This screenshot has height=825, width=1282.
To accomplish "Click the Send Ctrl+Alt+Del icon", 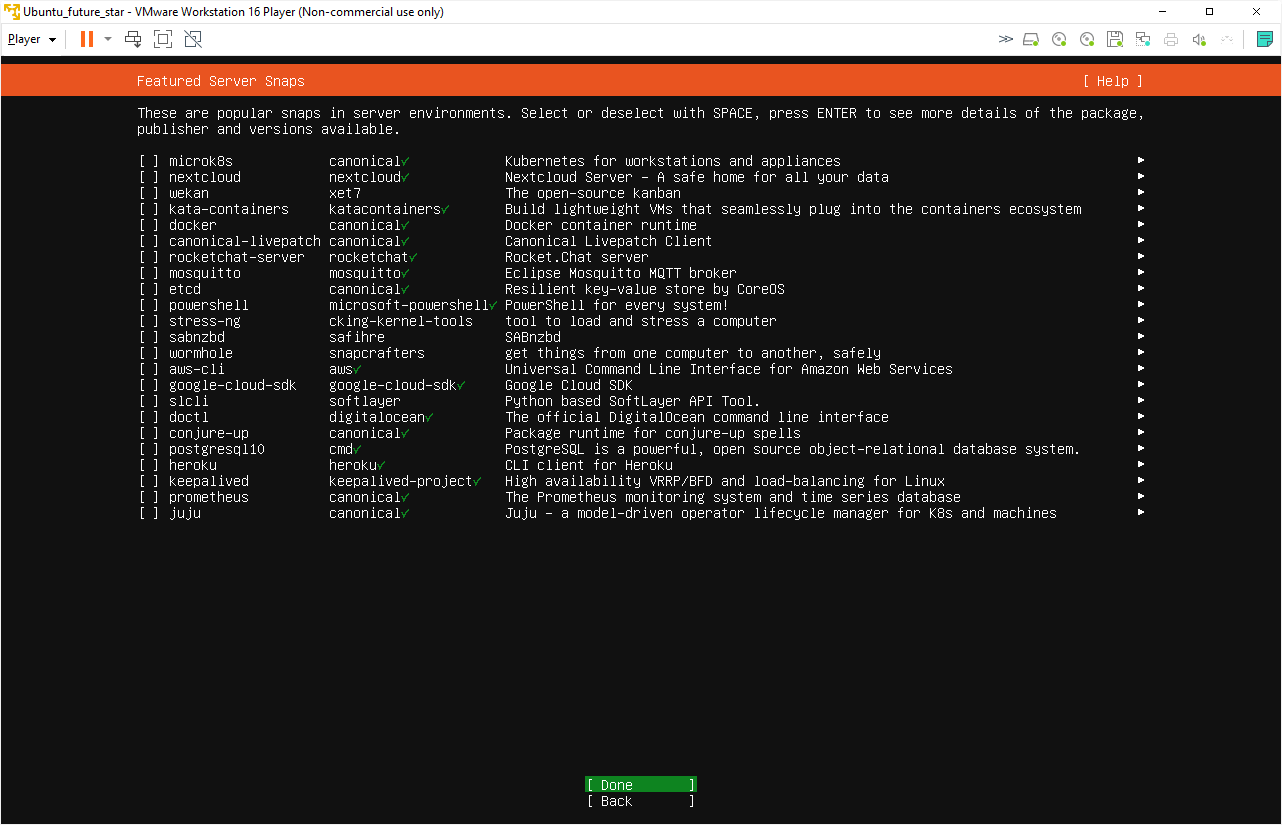I will coord(133,39).
